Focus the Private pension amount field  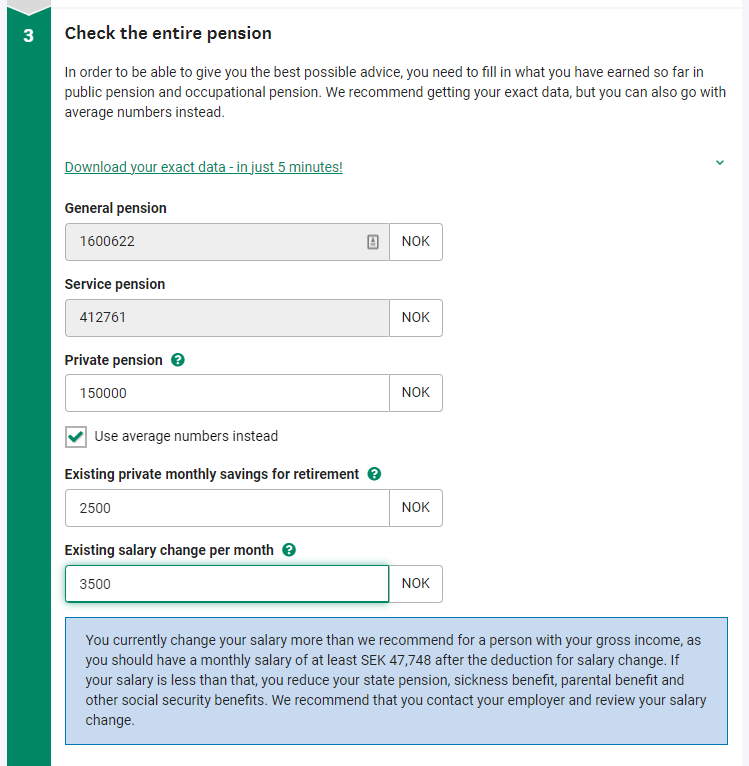pyautogui.click(x=226, y=393)
